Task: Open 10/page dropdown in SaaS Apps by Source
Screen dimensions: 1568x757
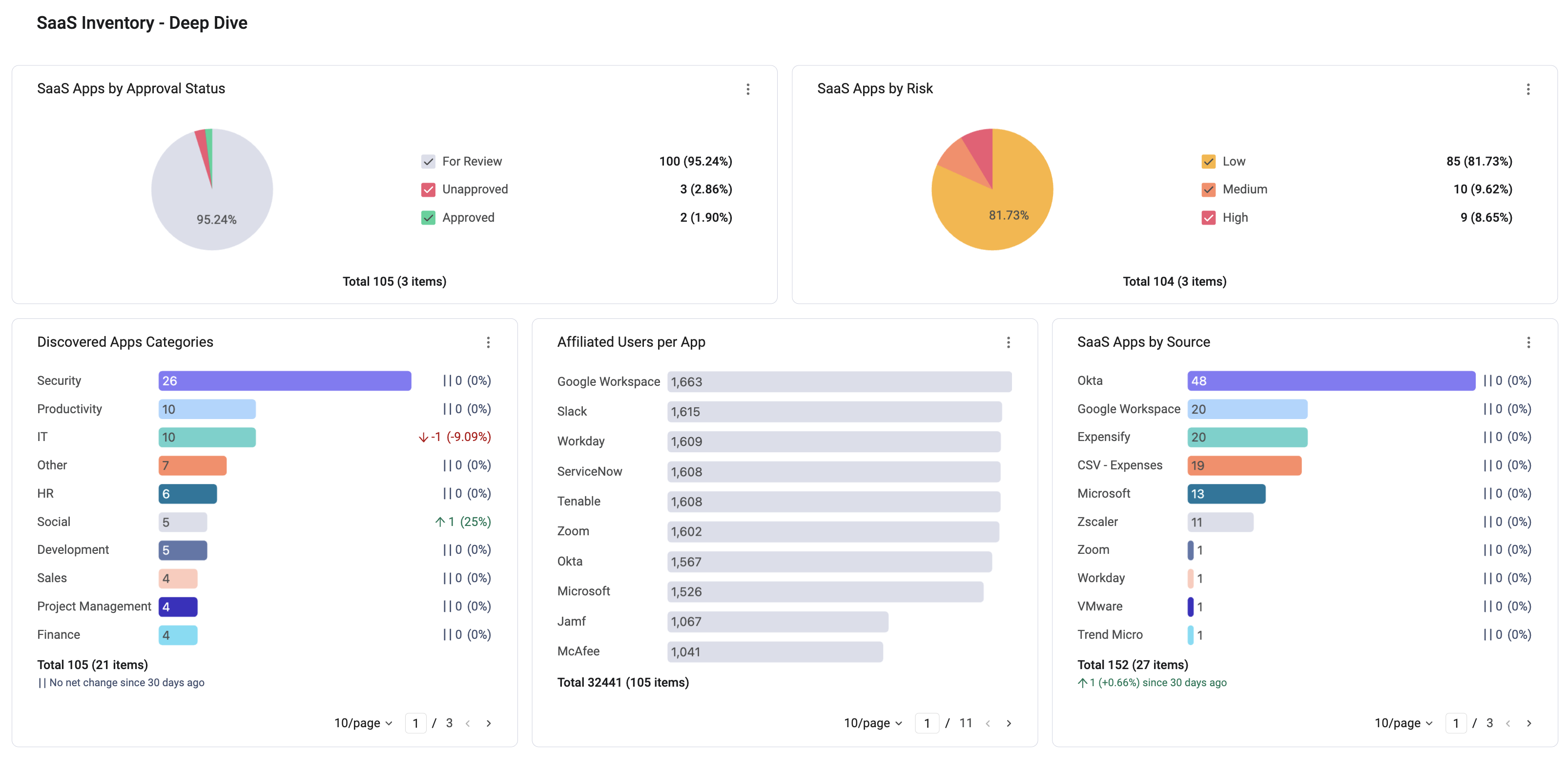Action: pyautogui.click(x=1403, y=723)
